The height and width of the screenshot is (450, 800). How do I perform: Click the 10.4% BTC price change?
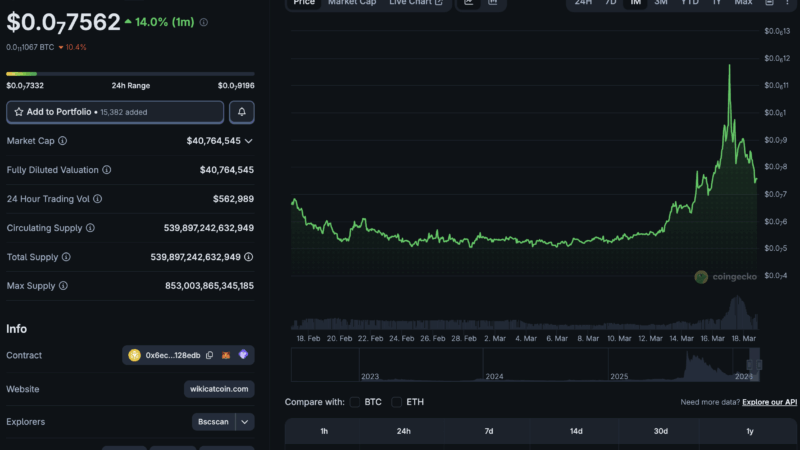click(72, 47)
